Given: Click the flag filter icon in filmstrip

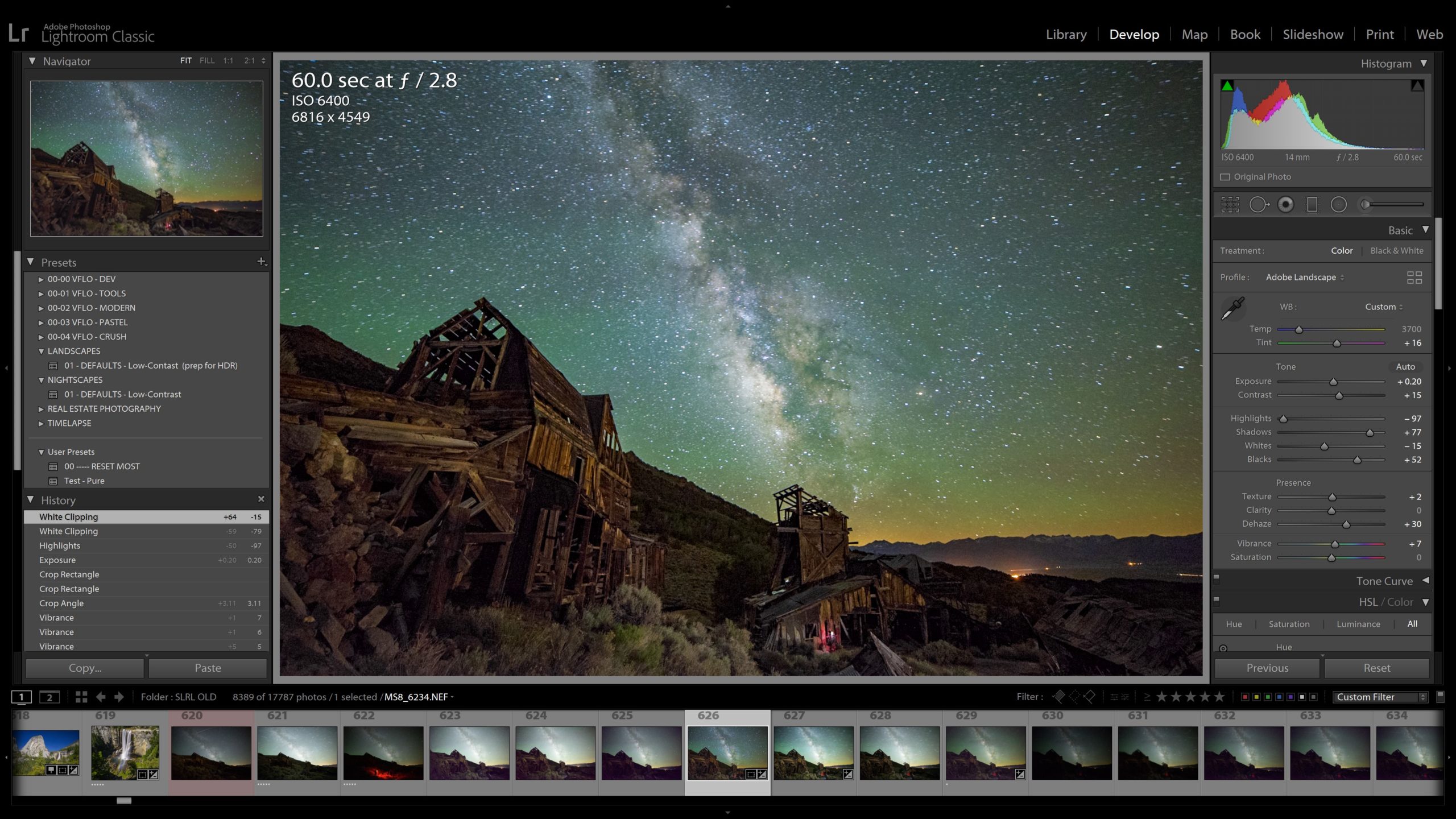Looking at the screenshot, I should coord(1059,696).
